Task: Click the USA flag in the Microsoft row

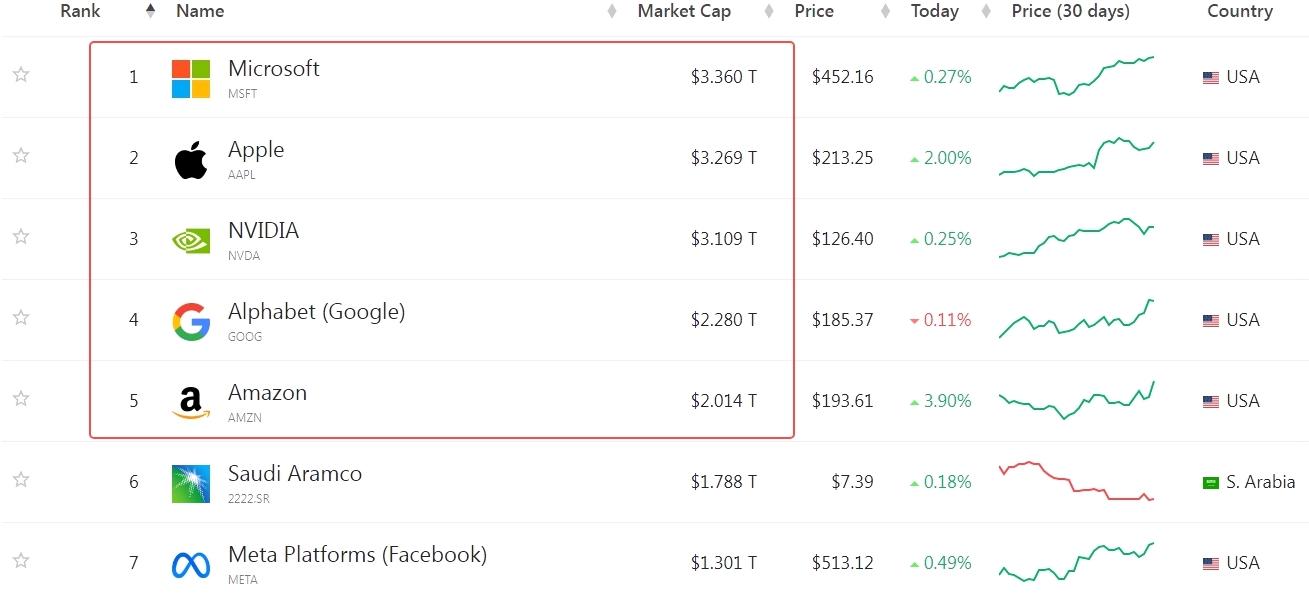Action: pyautogui.click(x=1210, y=78)
